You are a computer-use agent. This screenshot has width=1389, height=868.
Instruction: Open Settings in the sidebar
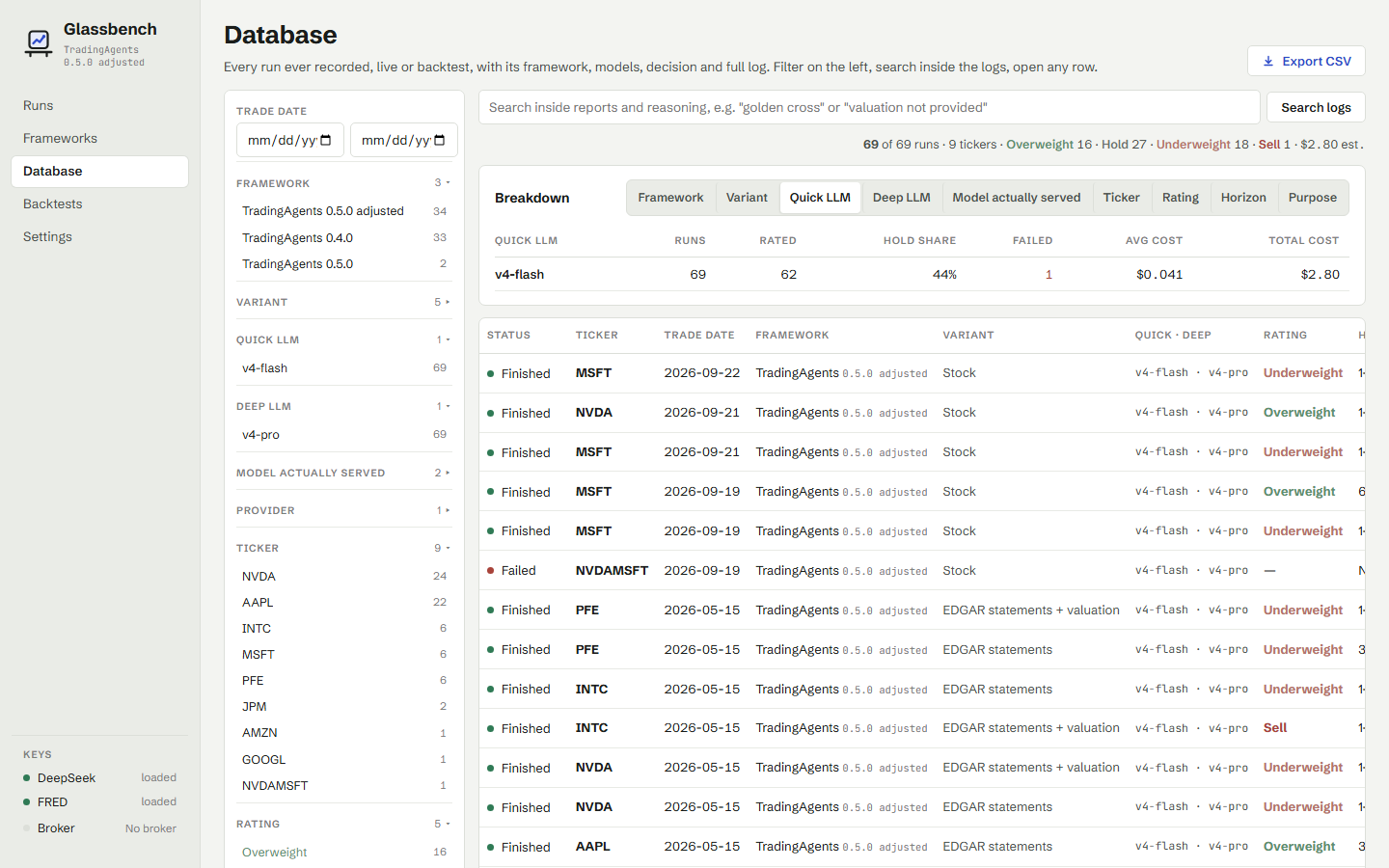pos(99,237)
